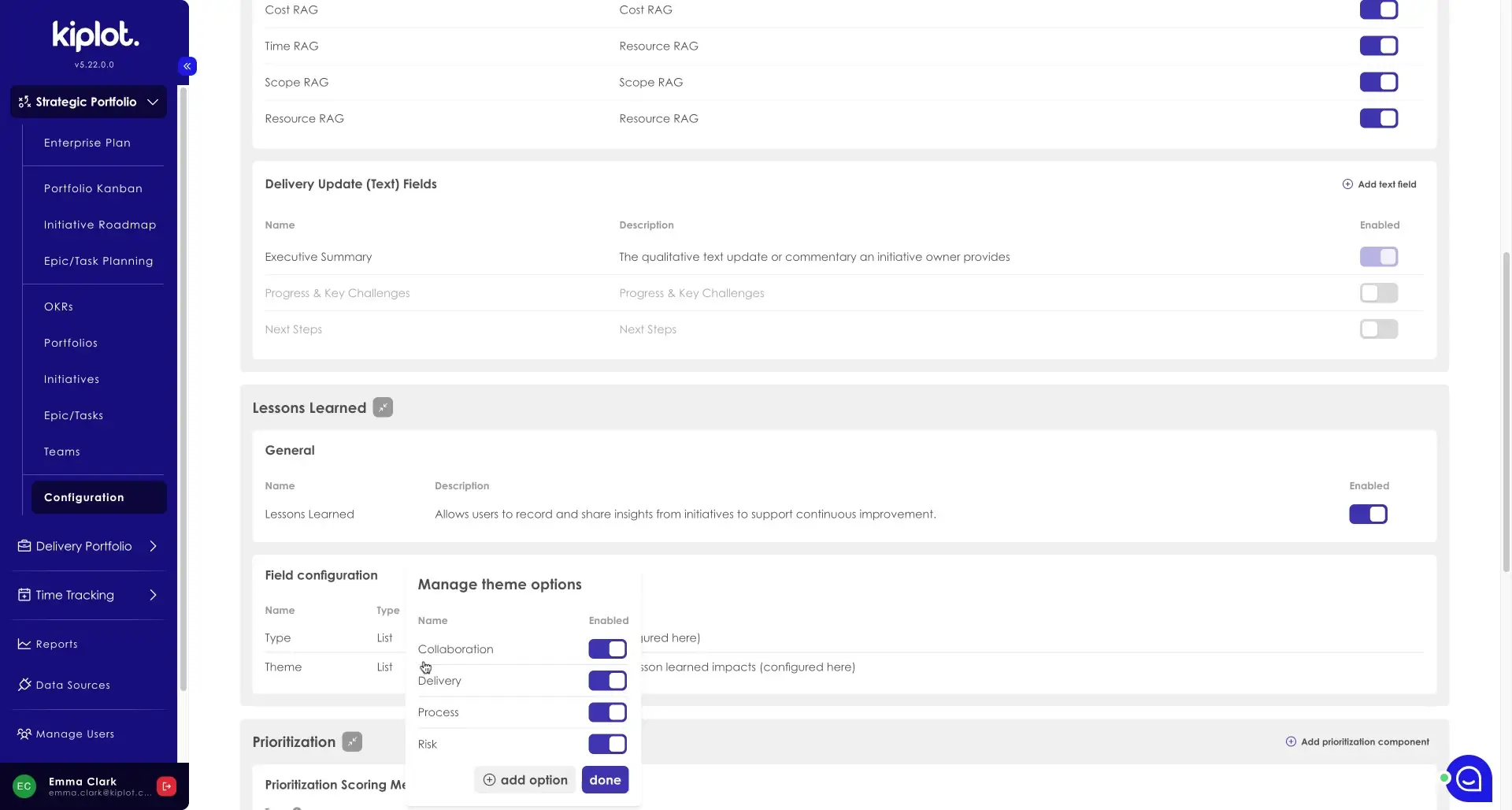Image resolution: width=1512 pixels, height=810 pixels.
Task: Open the support chat bubble
Action: tap(1469, 778)
